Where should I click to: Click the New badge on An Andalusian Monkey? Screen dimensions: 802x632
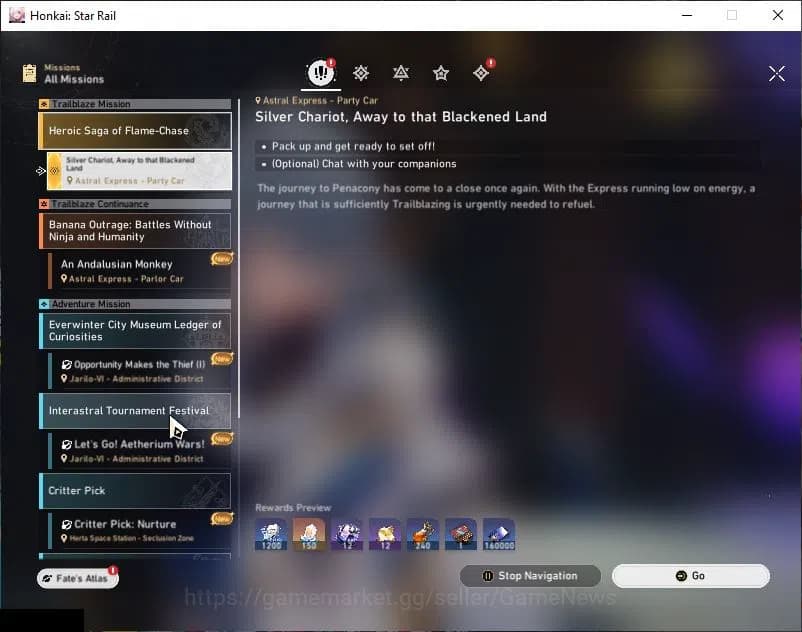222,259
